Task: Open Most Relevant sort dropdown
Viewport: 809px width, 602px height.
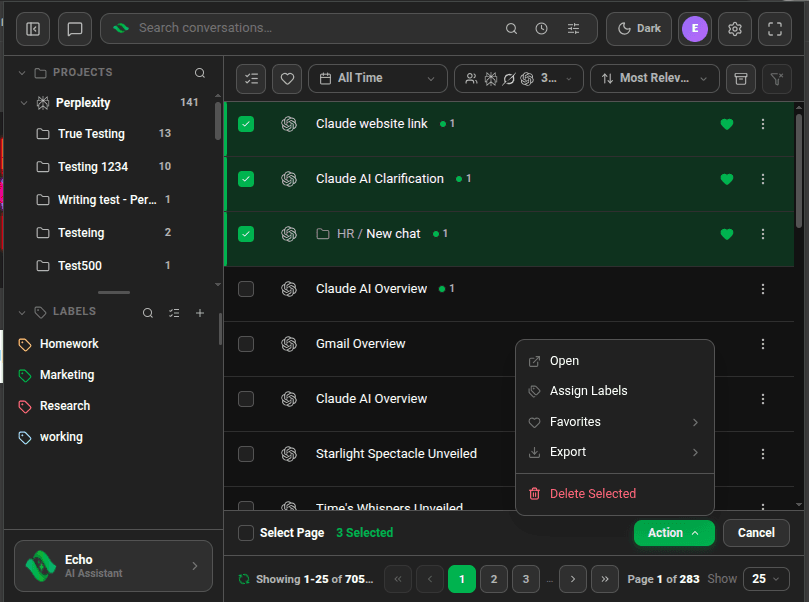Action: [x=654, y=79]
